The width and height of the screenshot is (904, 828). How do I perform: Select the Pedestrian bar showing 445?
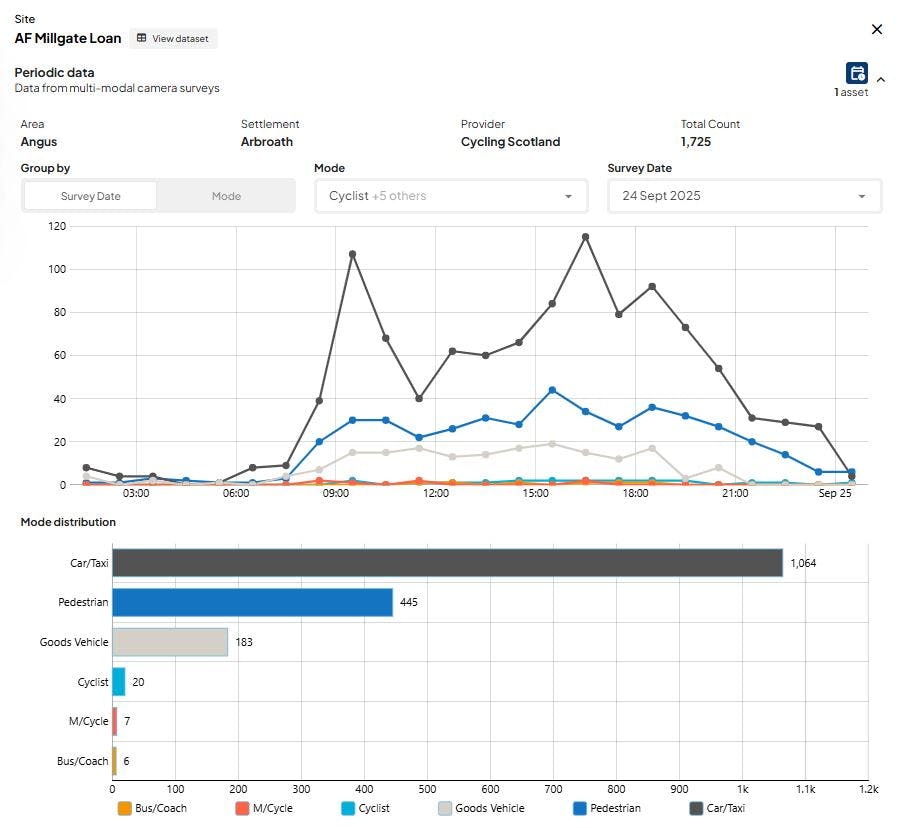pyautogui.click(x=253, y=603)
